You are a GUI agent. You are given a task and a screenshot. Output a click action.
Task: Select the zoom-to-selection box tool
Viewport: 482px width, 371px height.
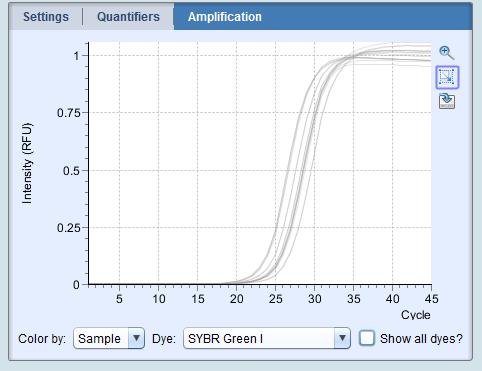[447, 77]
